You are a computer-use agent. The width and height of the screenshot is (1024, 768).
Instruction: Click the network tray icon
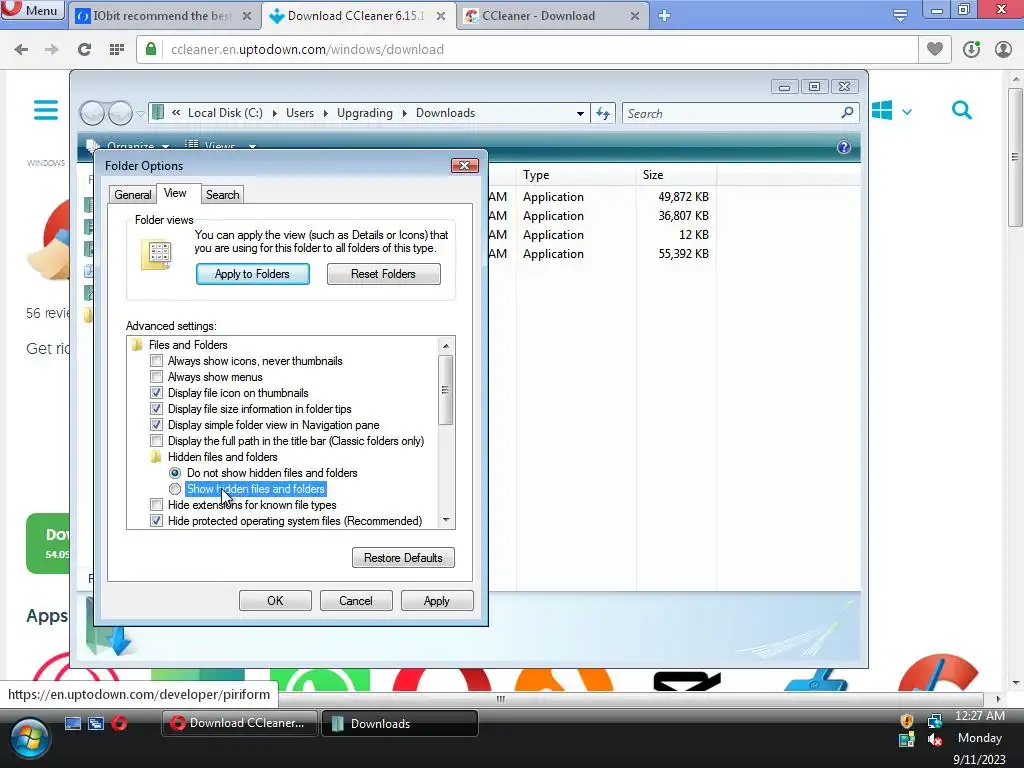tap(935, 720)
